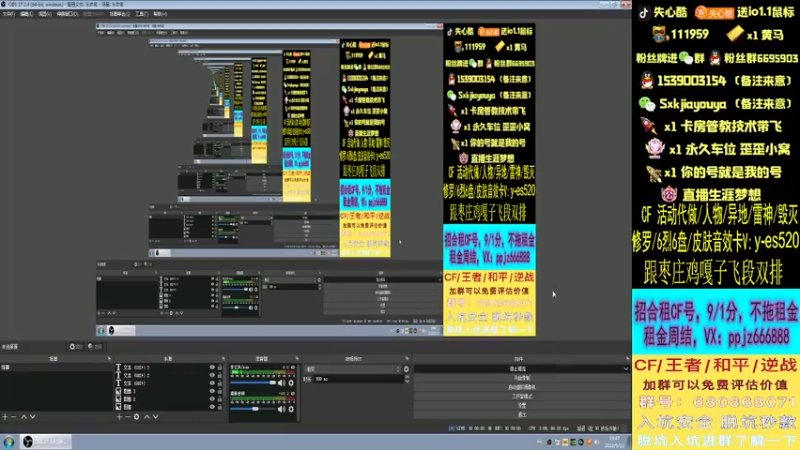Open scene transition properties gear icon
This screenshot has height=450, width=800.
coord(406,369)
